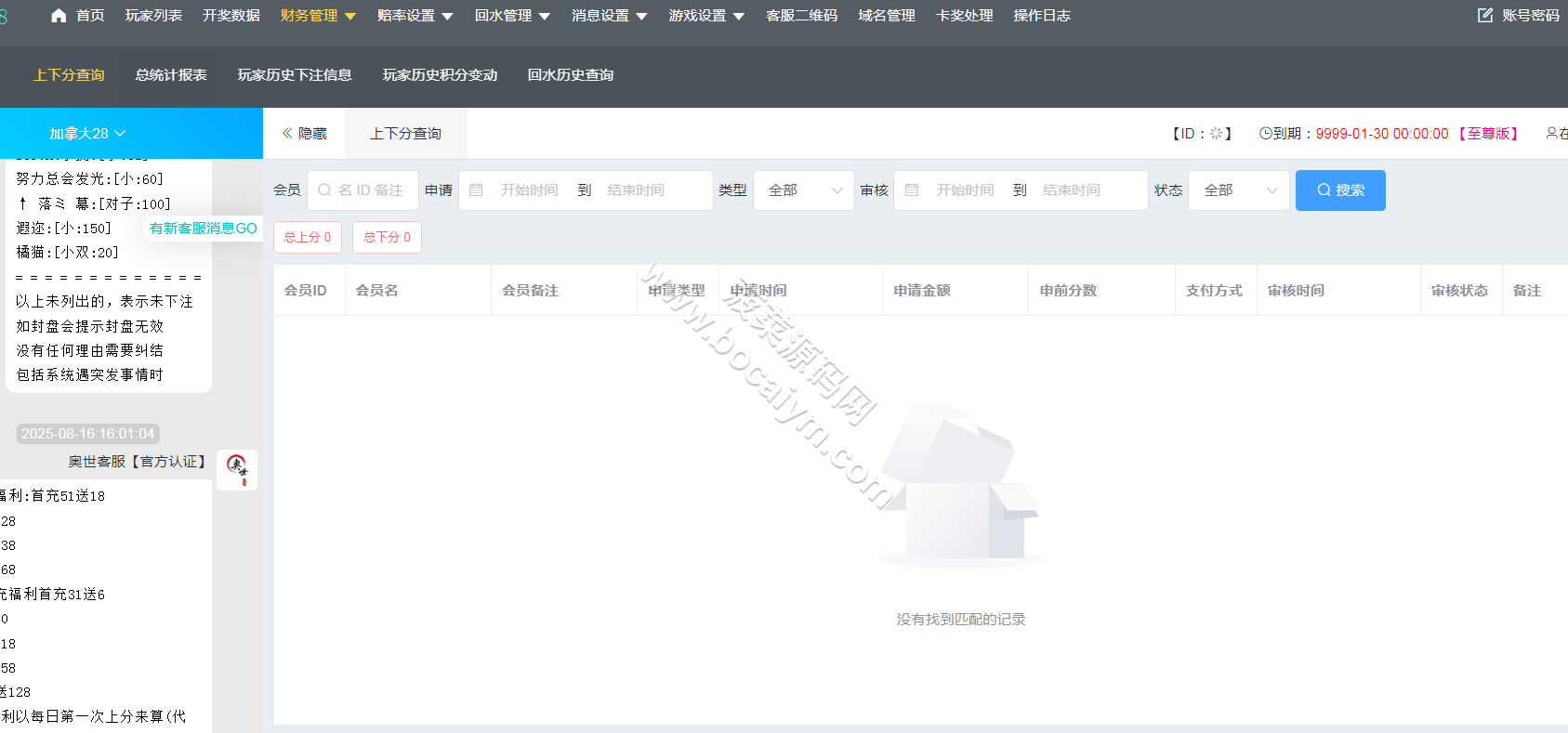Image resolution: width=1568 pixels, height=733 pixels.
Task: Open 开奖数据 menu item
Action: coord(231,16)
